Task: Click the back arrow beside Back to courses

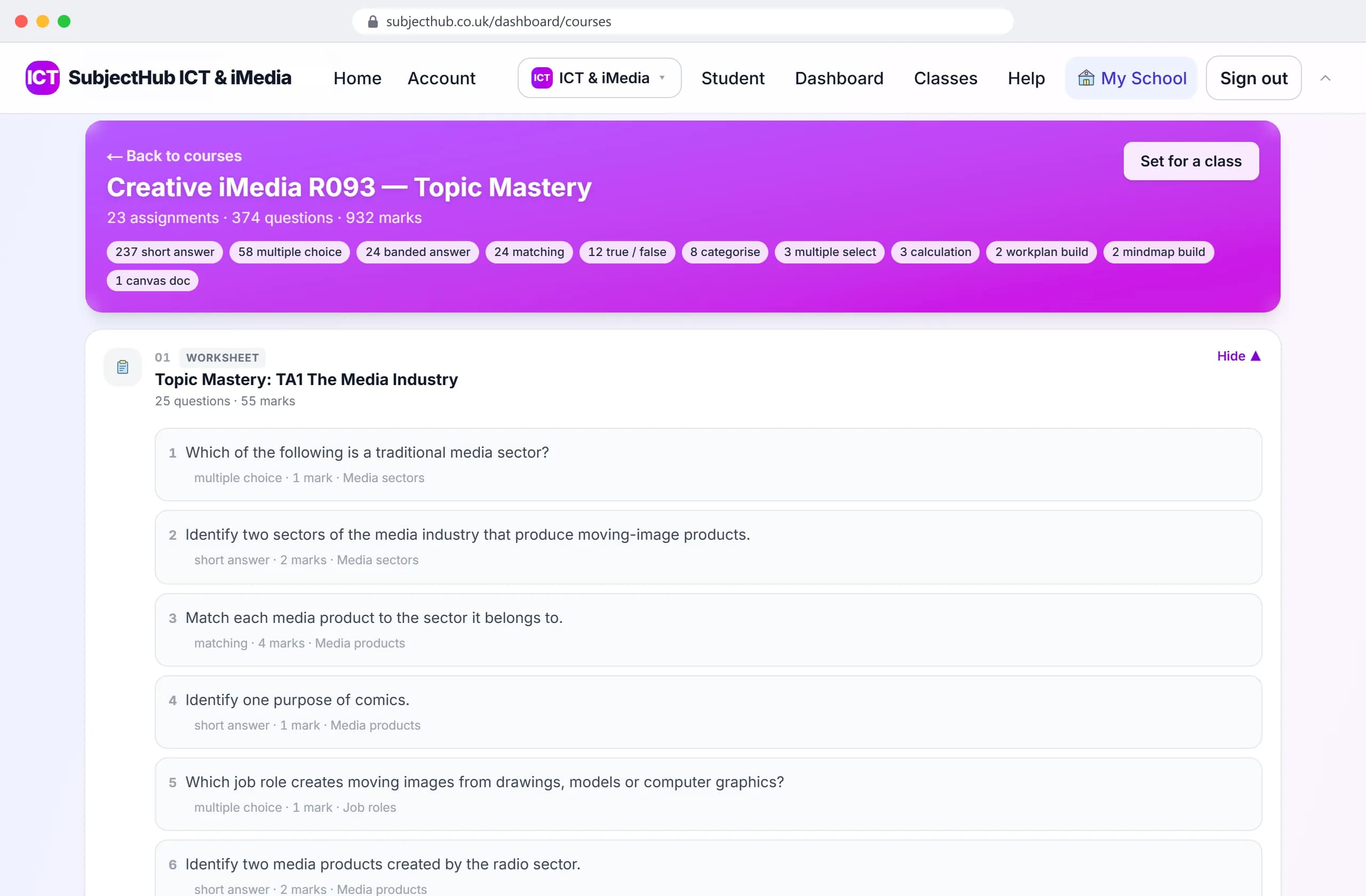Action: 115,157
